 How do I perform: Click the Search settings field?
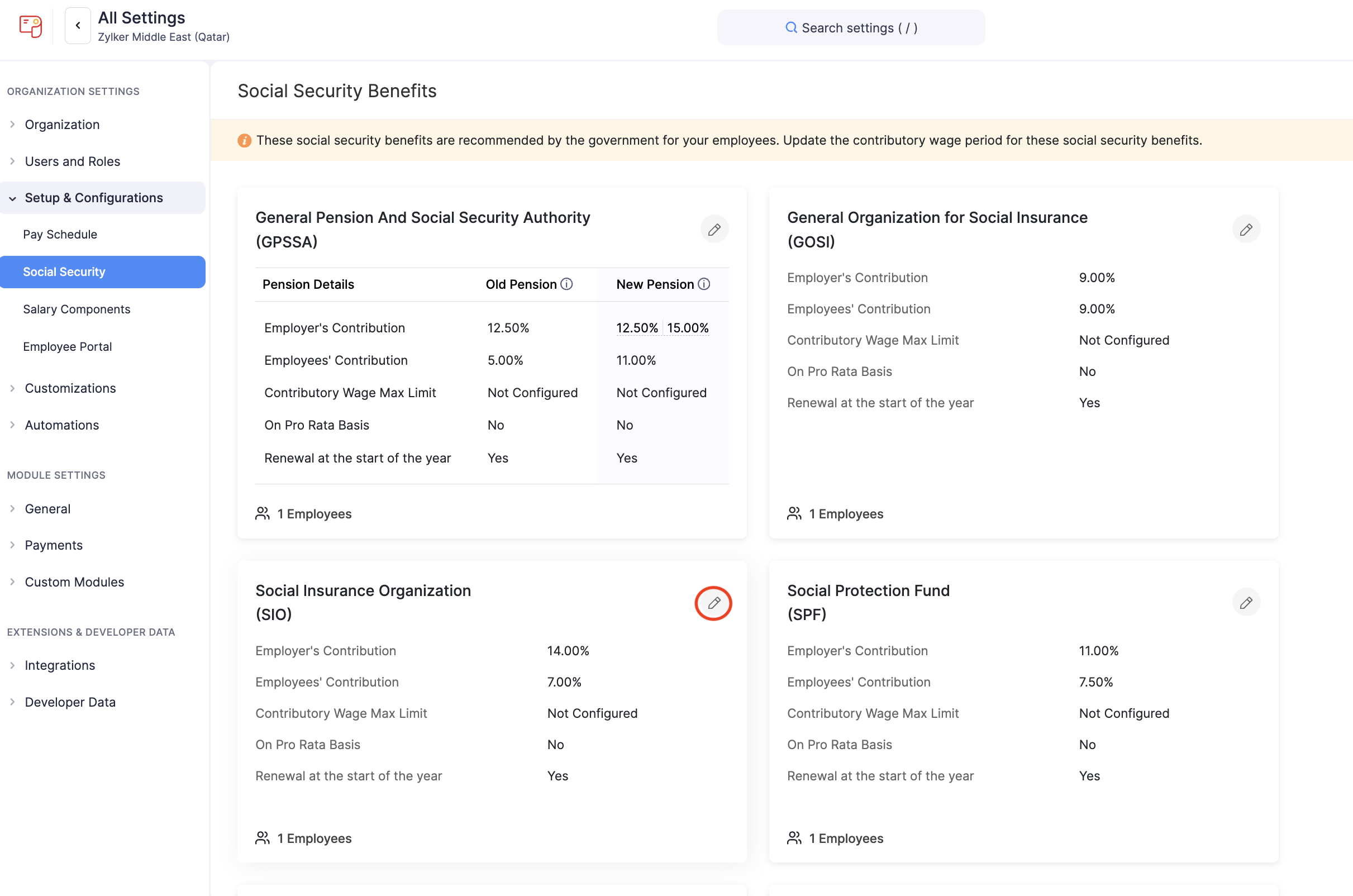(x=851, y=27)
